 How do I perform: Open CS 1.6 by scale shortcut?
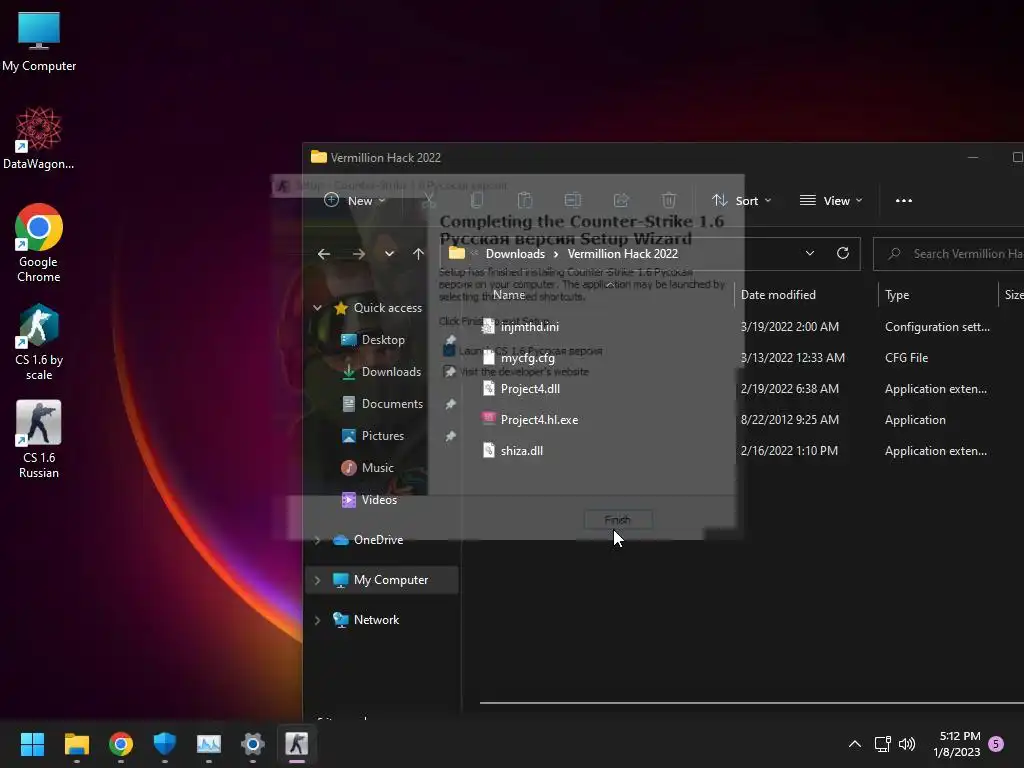39,342
